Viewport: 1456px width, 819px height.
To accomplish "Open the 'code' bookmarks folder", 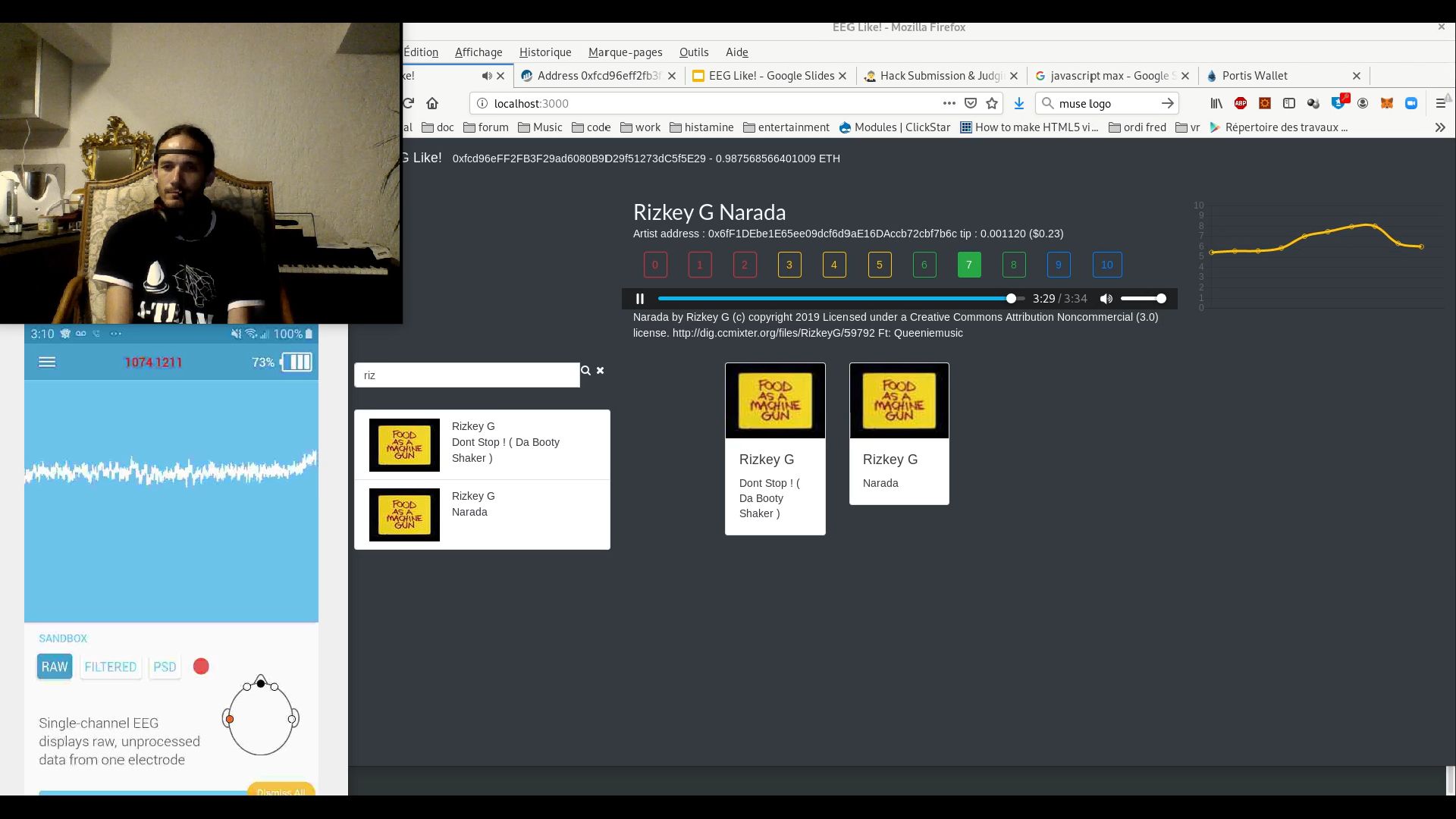I will [591, 127].
